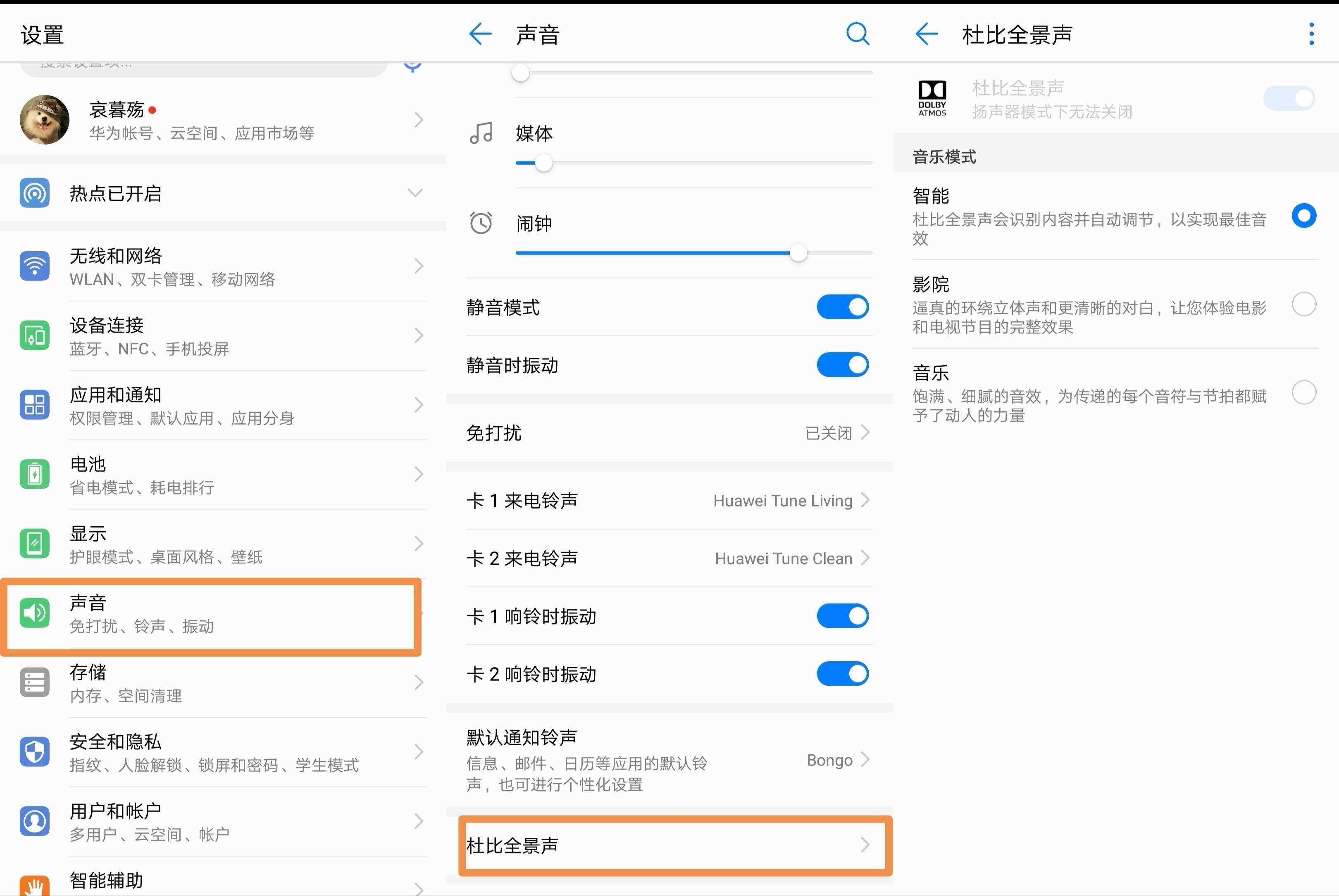The image size is (1339, 896).
Task: Open search in the Sound page
Action: [x=857, y=34]
